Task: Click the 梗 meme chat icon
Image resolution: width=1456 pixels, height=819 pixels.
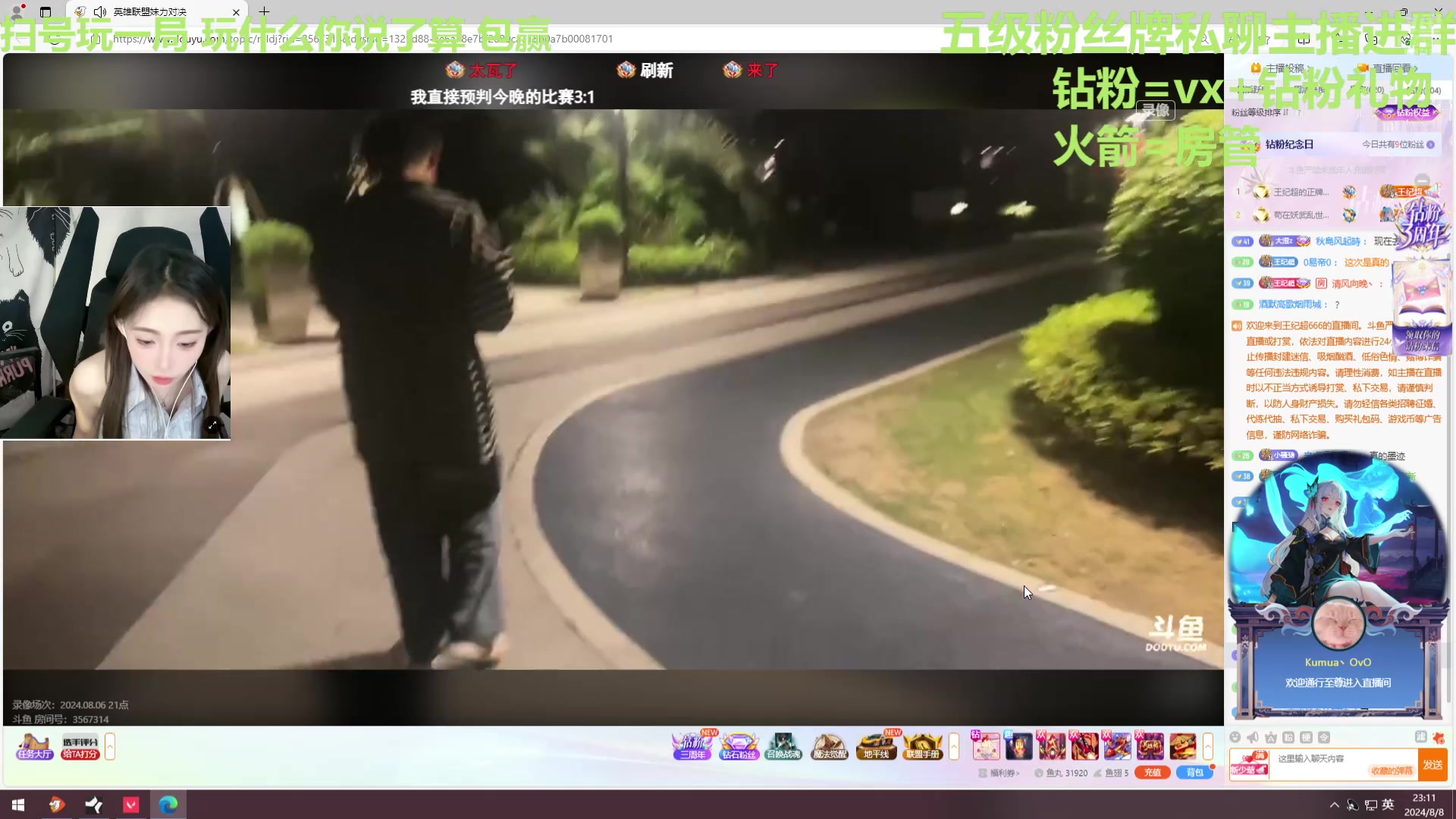Action: pos(1306,737)
